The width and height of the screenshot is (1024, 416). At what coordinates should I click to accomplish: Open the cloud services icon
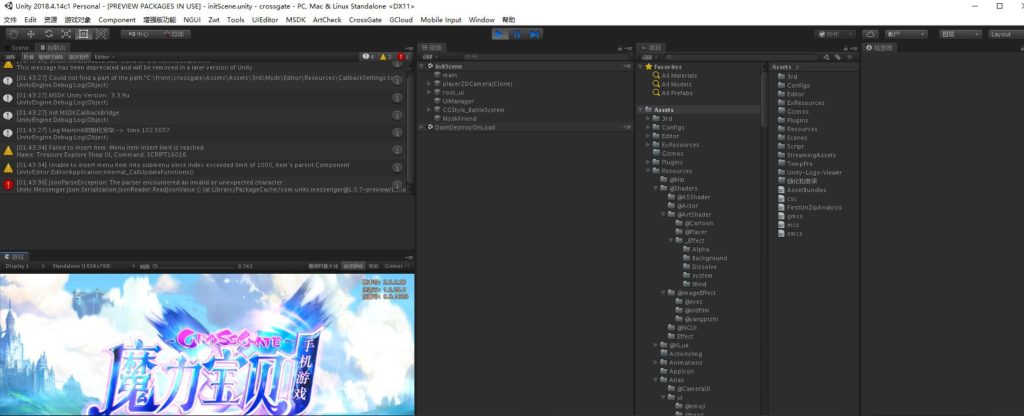coord(870,34)
